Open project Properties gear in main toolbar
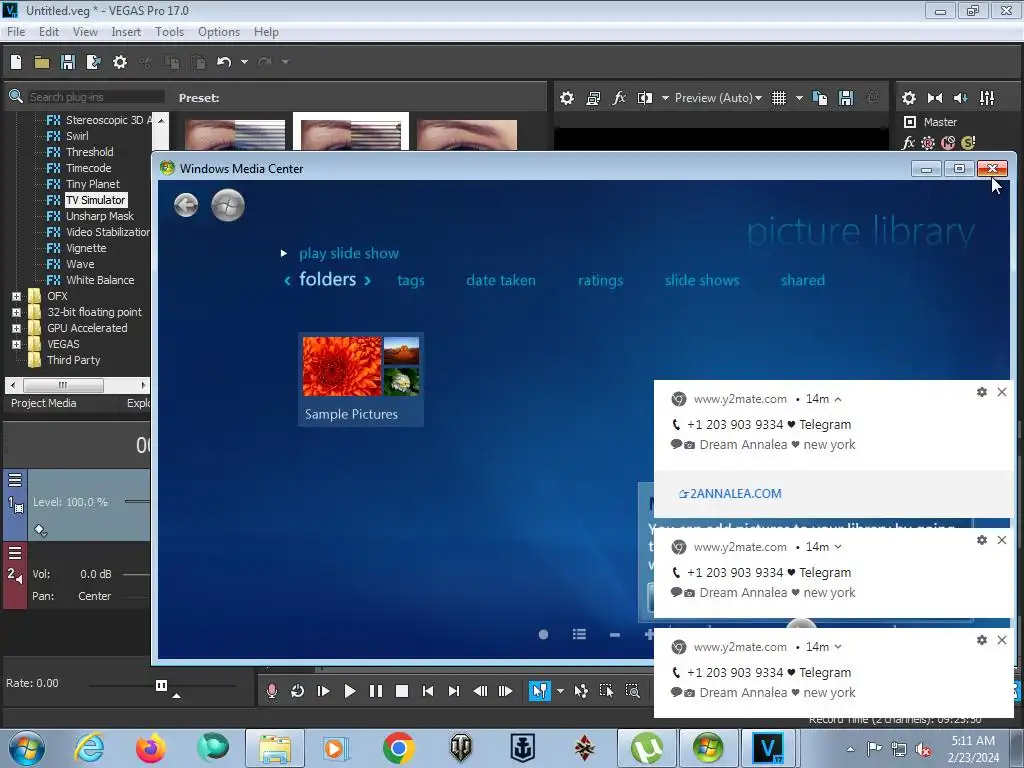 pyautogui.click(x=120, y=62)
